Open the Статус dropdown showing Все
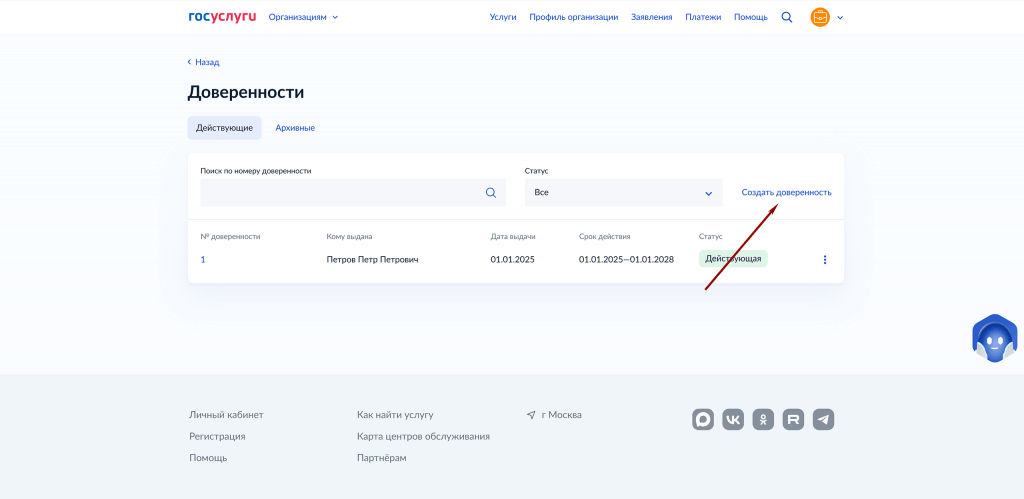The image size is (1024, 499). tap(624, 193)
